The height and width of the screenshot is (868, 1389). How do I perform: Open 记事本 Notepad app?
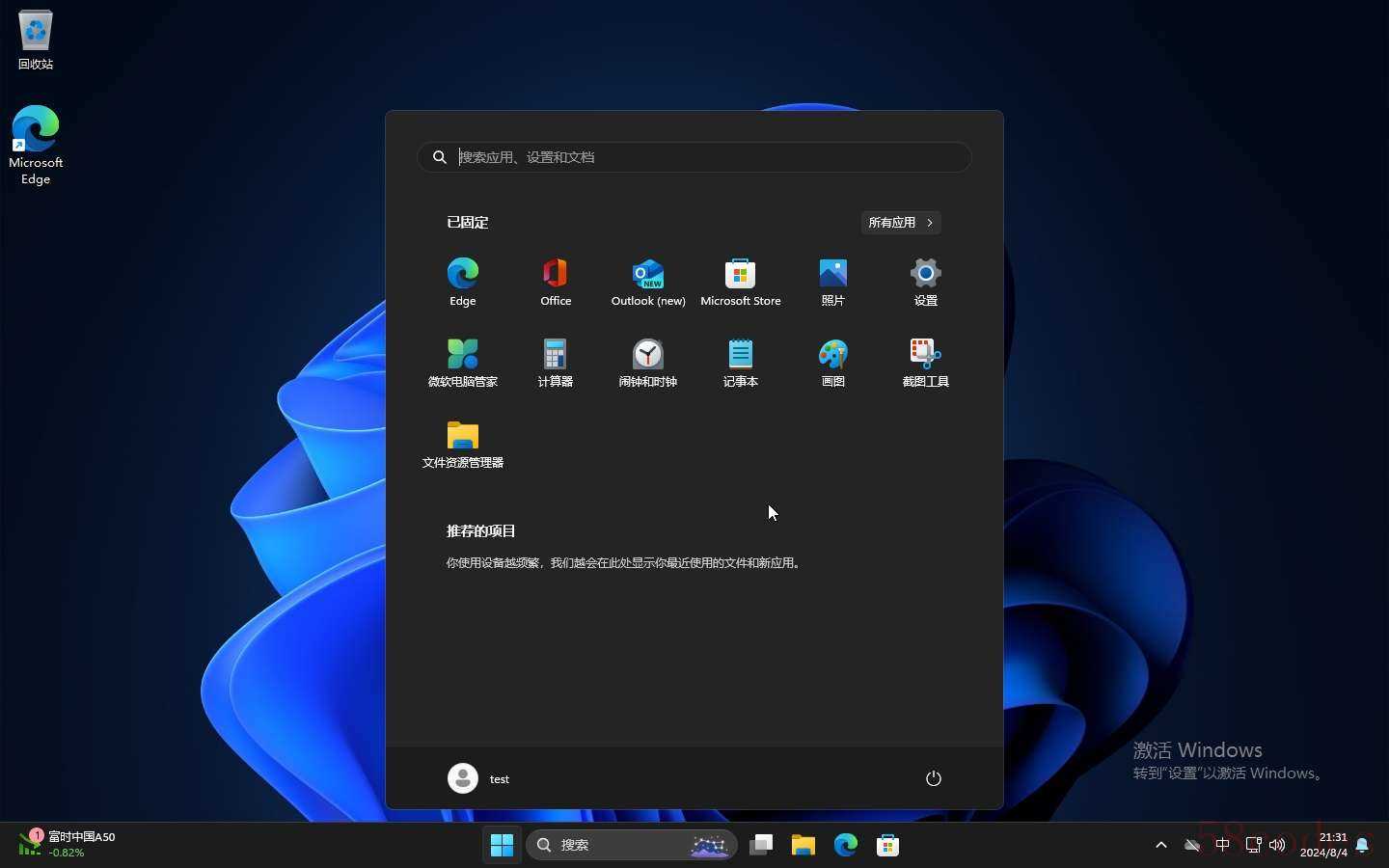[741, 364]
